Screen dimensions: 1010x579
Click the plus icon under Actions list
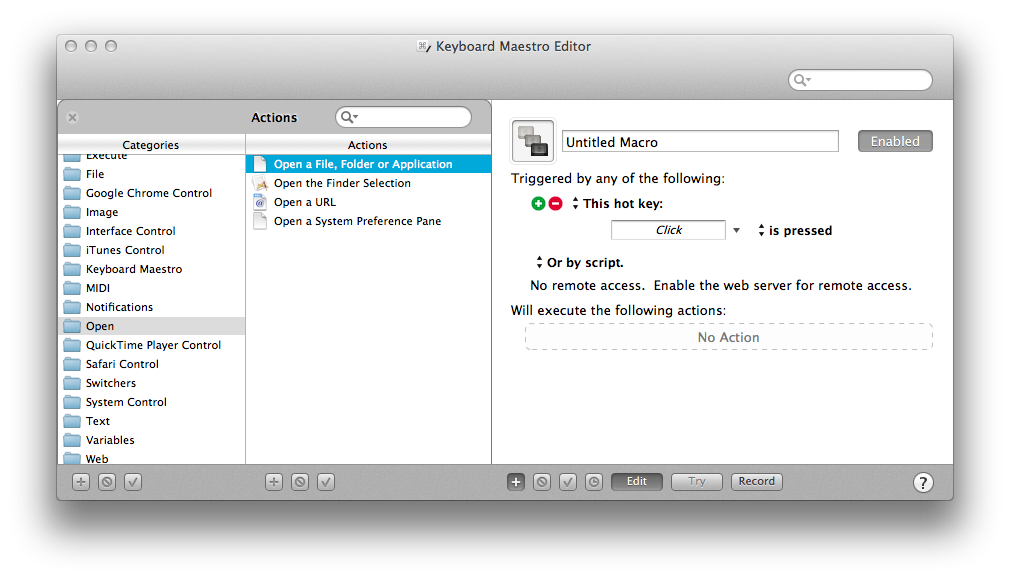coord(274,482)
